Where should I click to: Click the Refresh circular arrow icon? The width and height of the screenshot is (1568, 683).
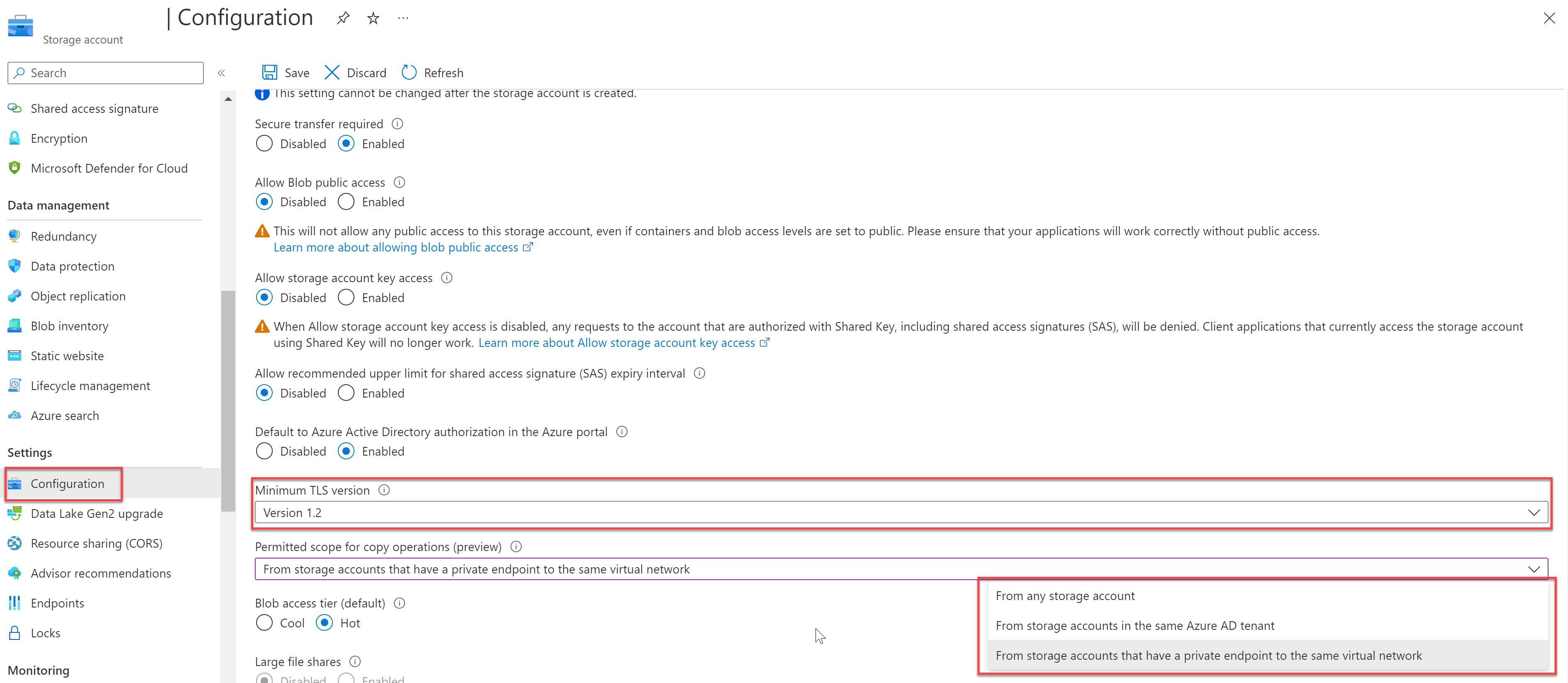[409, 73]
